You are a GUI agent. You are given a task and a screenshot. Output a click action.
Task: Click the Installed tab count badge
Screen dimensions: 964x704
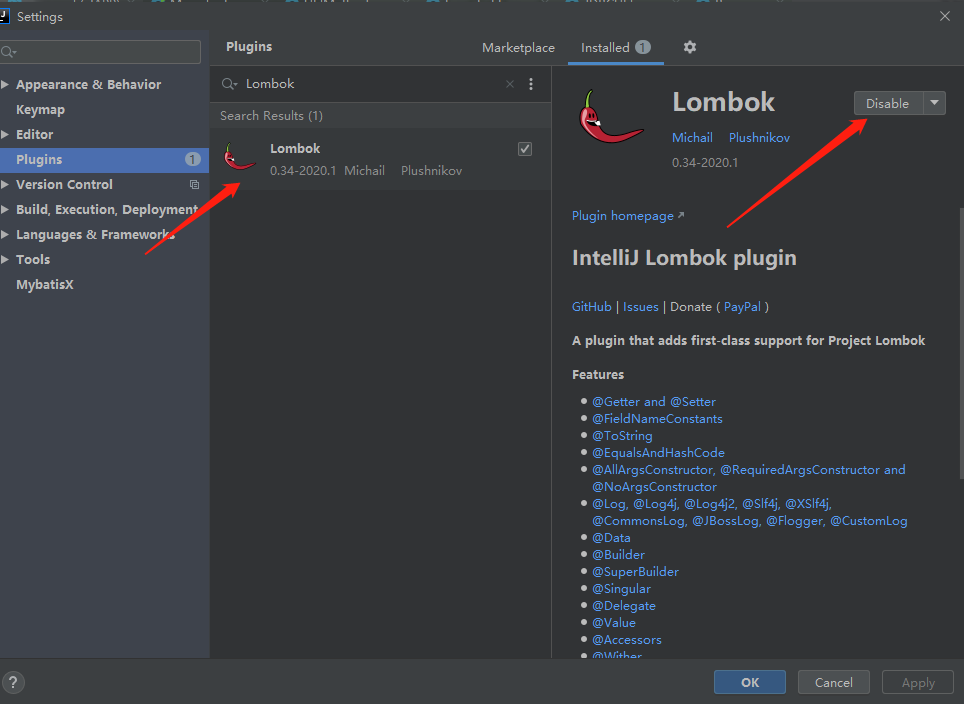[x=643, y=47]
